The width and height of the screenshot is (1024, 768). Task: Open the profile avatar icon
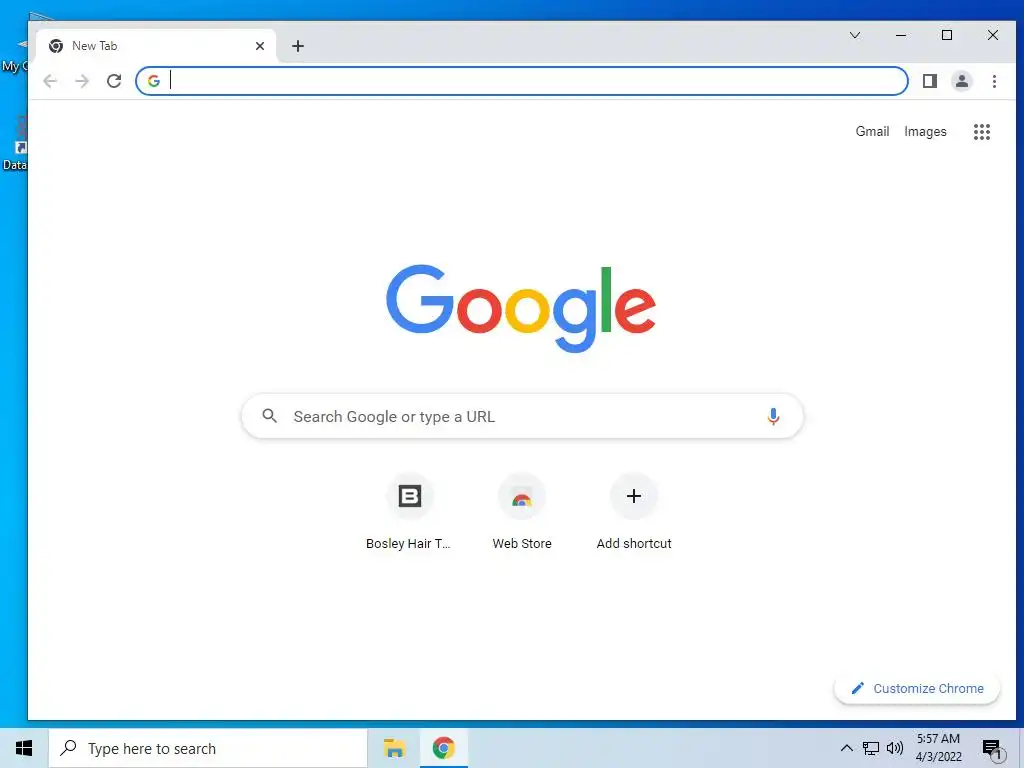(961, 81)
